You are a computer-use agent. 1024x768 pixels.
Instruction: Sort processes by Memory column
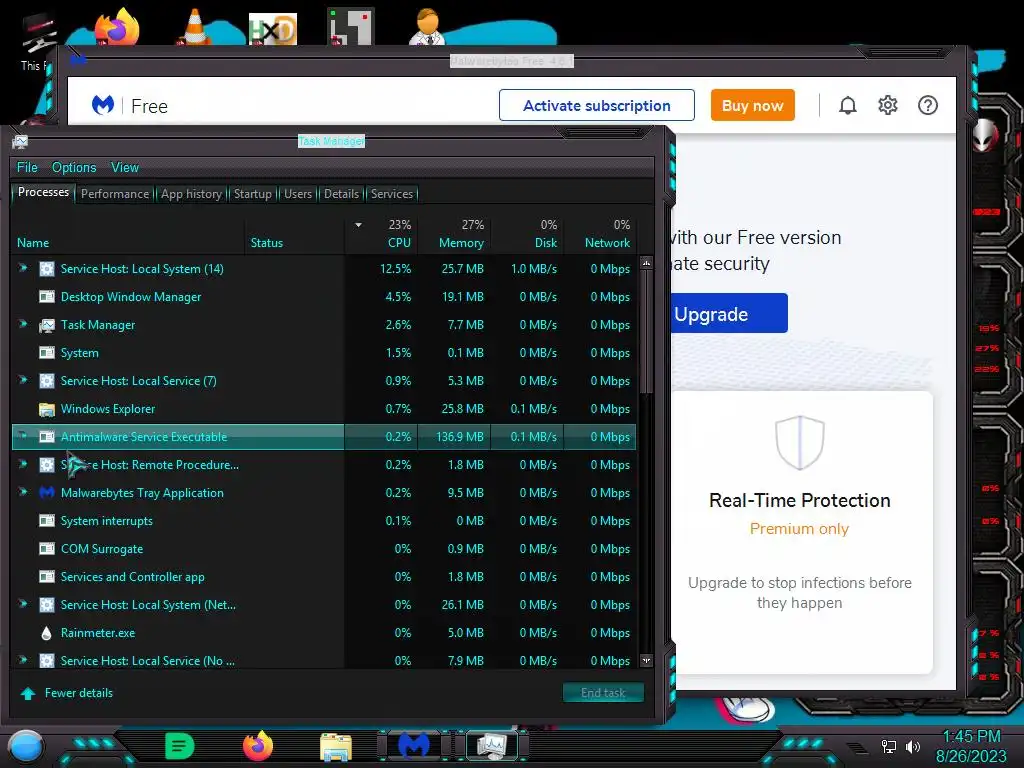(455, 234)
